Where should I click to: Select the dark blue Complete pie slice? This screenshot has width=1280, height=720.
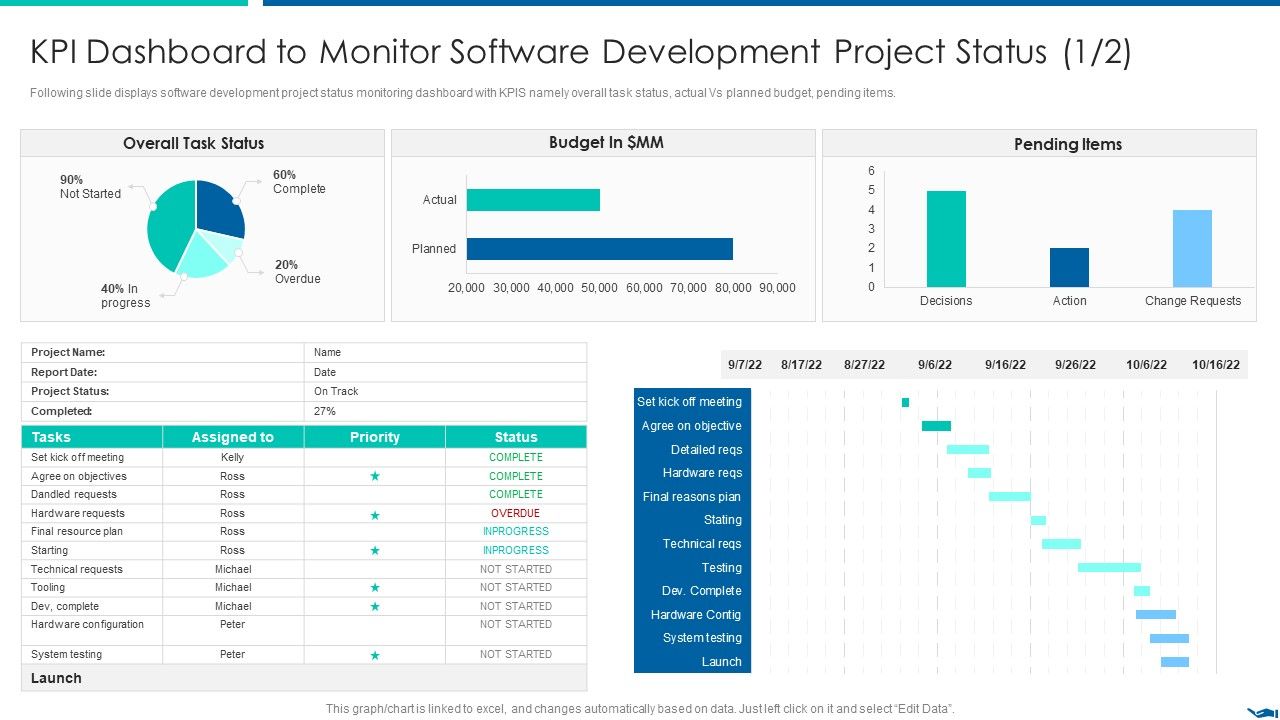tap(218, 207)
